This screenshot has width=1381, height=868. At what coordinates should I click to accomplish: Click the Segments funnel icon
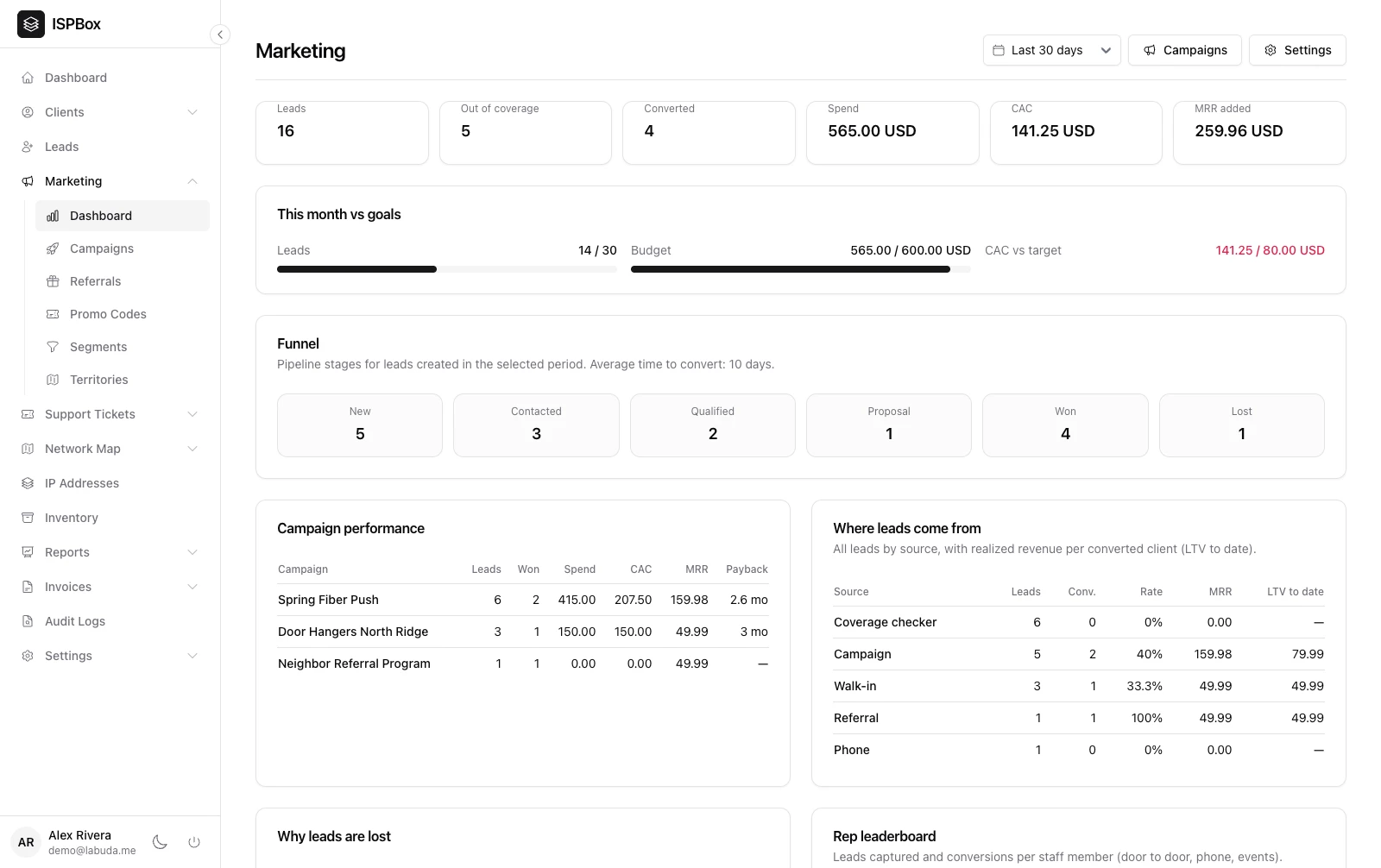coord(53,347)
